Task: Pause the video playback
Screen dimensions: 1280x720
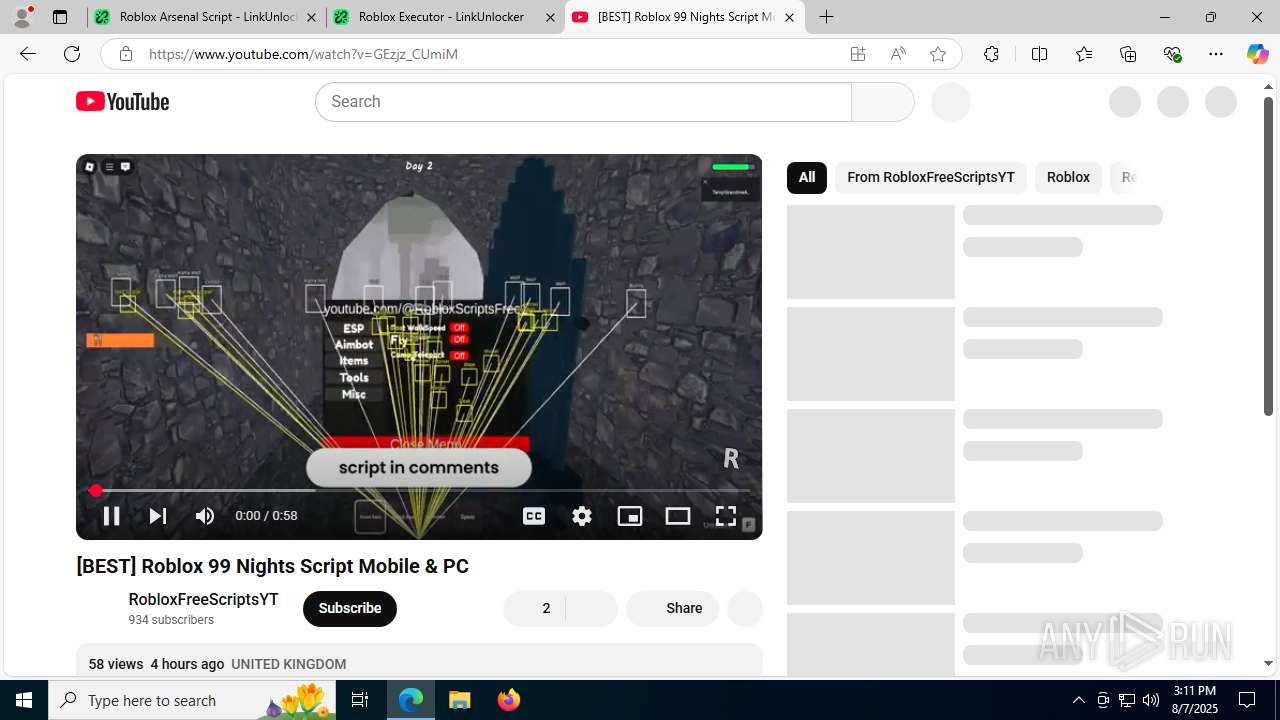Action: [111, 516]
